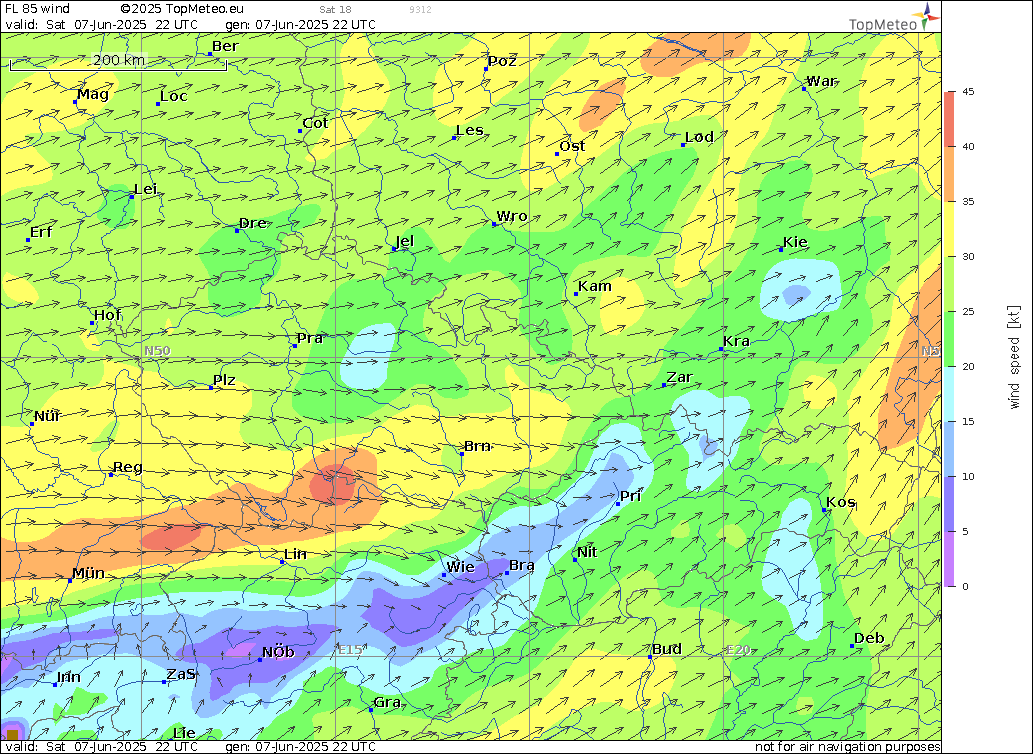Screen dimensions: 1033x754
Task: Click the 'Kra' city label
Action: (737, 341)
